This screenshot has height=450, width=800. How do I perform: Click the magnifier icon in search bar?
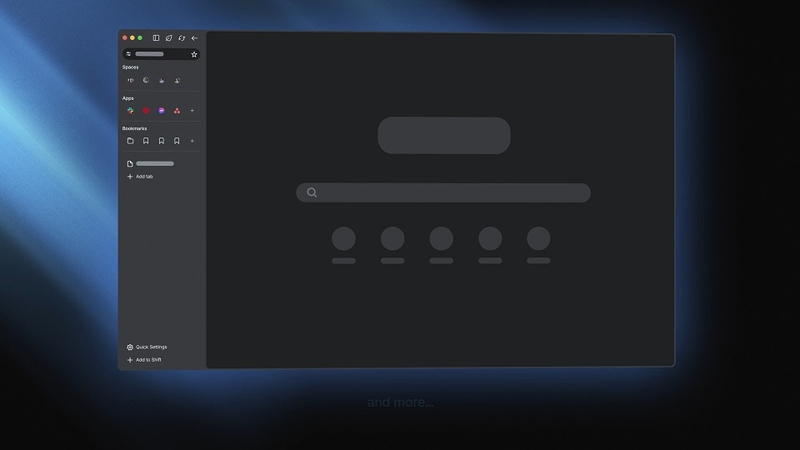[312, 192]
